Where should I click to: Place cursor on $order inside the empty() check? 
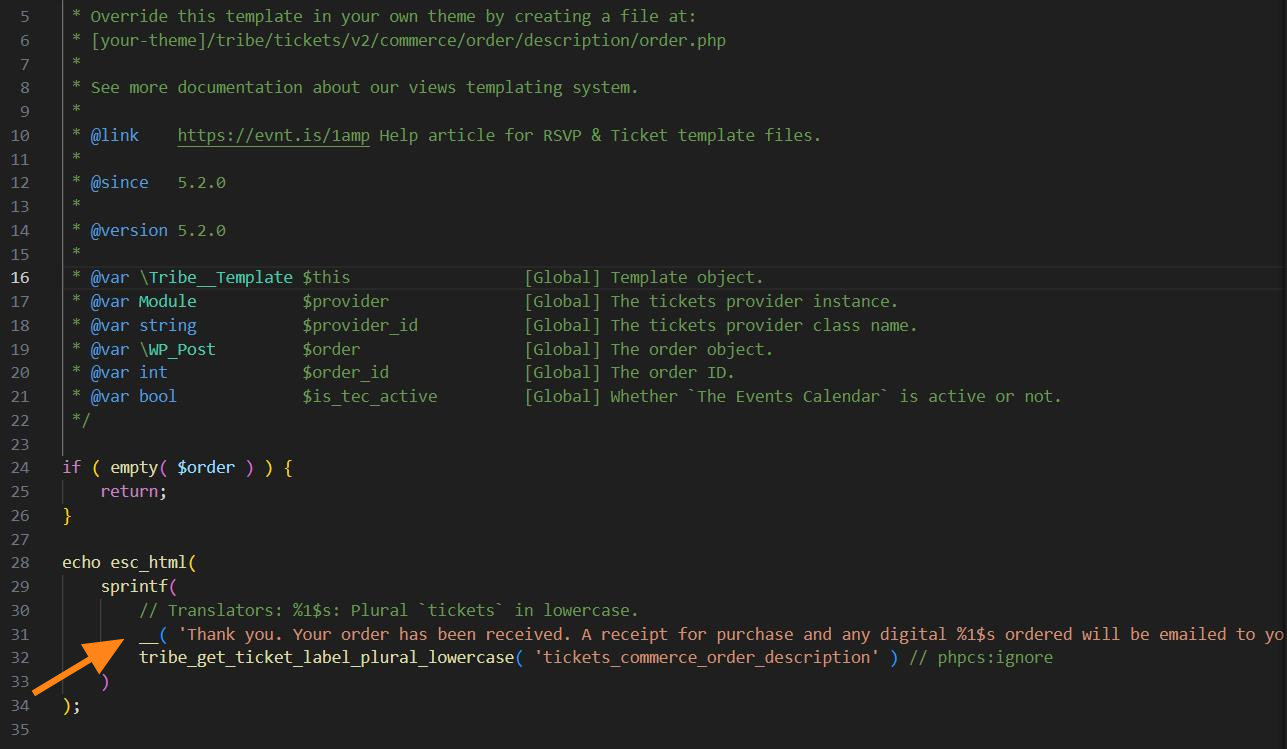206,468
